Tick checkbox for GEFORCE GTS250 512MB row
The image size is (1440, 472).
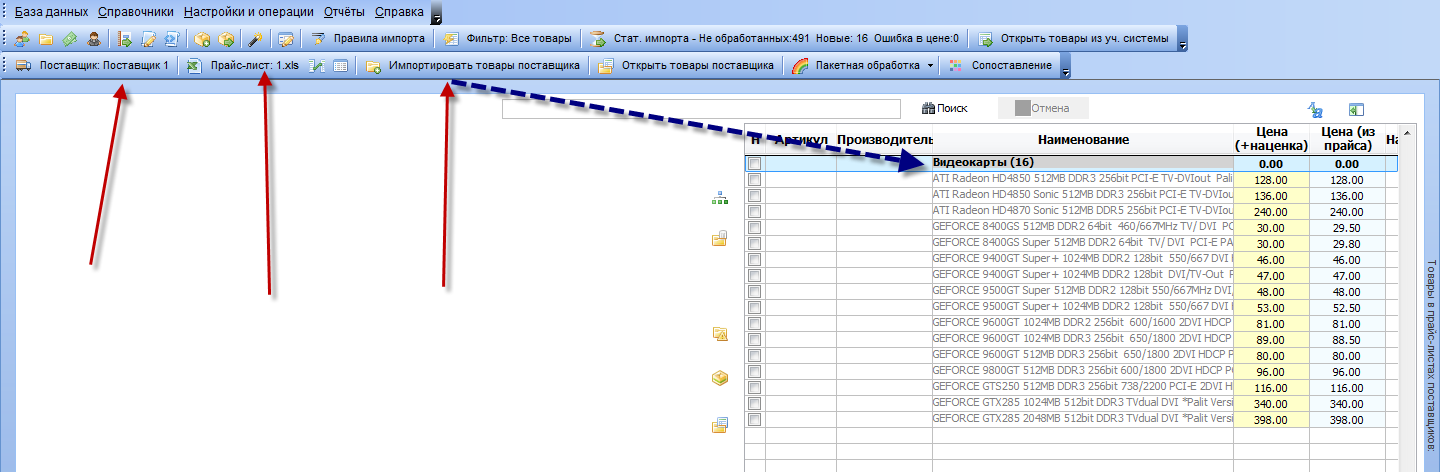[x=755, y=387]
